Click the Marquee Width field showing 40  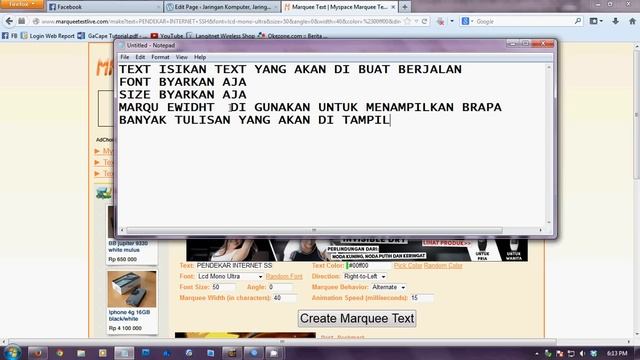(x=284, y=298)
